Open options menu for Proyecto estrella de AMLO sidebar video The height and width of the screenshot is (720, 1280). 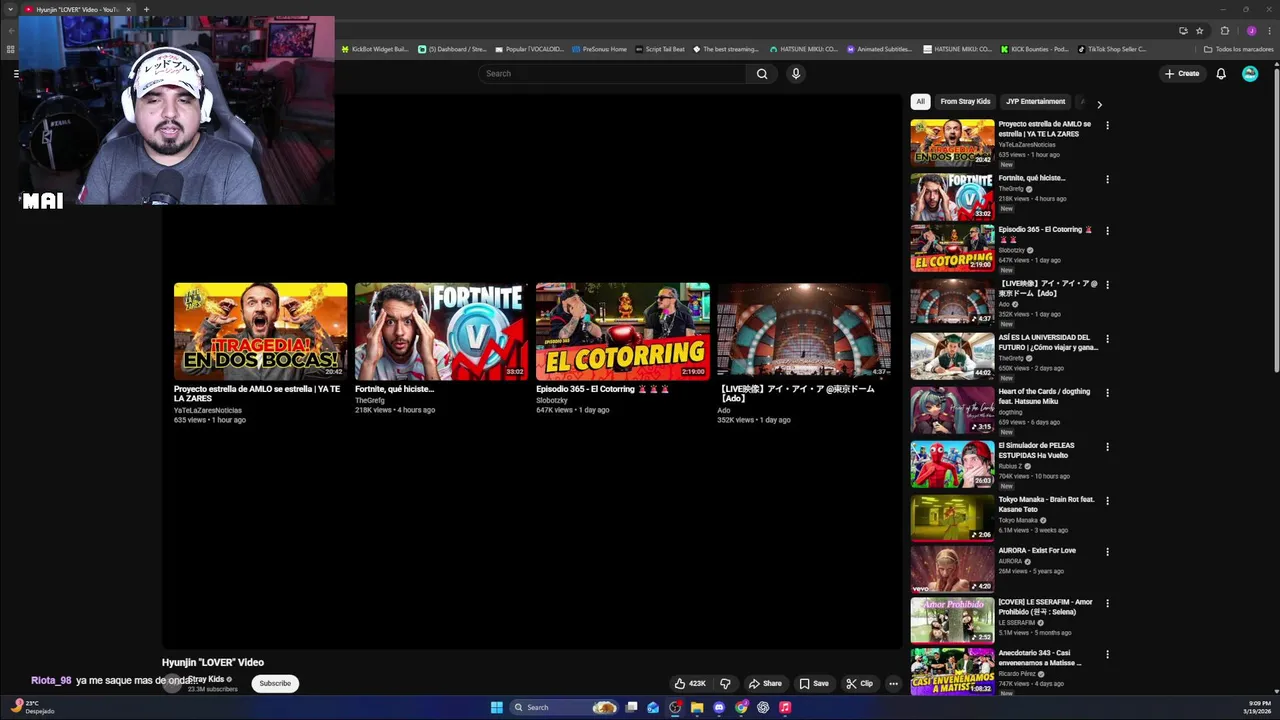coord(1107,126)
